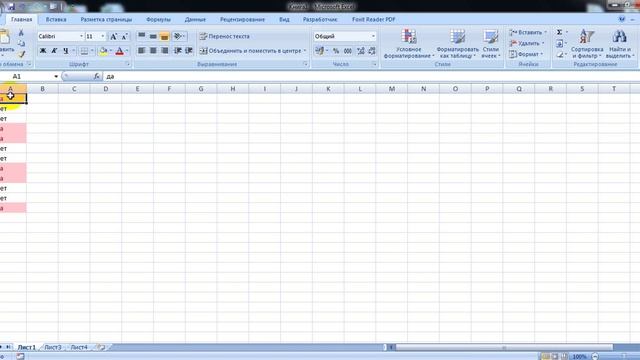The image size is (640, 360).
Task: Open the Рецензирование ribbon tab
Action: point(242,19)
